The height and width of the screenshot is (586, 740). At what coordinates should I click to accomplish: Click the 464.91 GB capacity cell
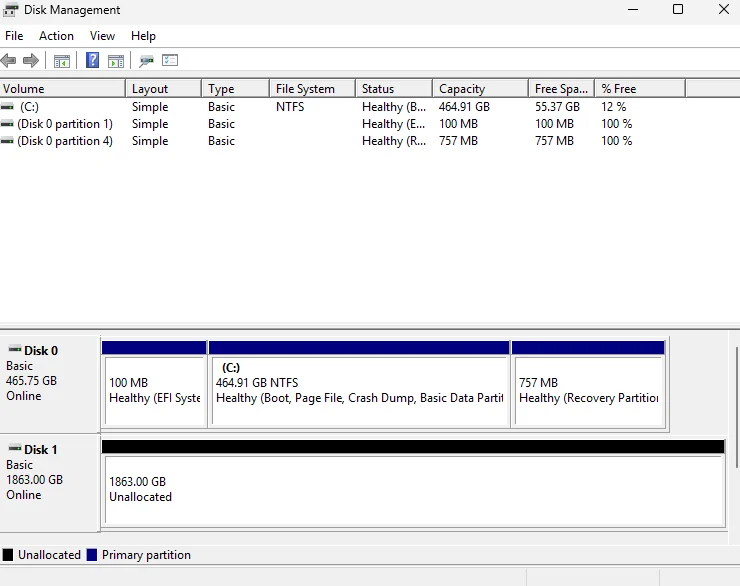coord(464,107)
